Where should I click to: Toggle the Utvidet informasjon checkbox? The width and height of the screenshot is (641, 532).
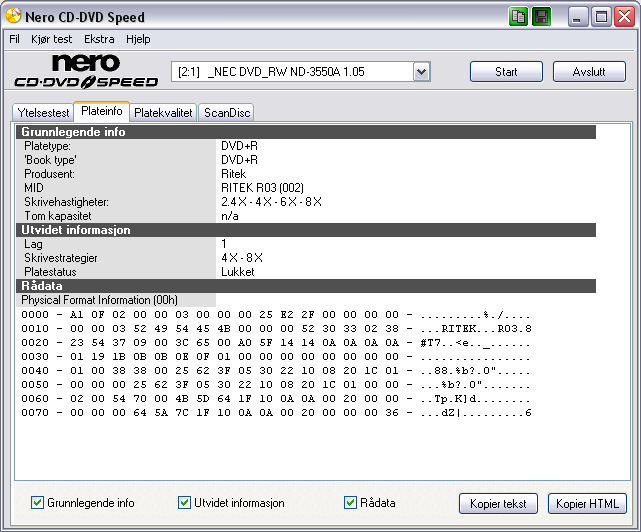(184, 503)
